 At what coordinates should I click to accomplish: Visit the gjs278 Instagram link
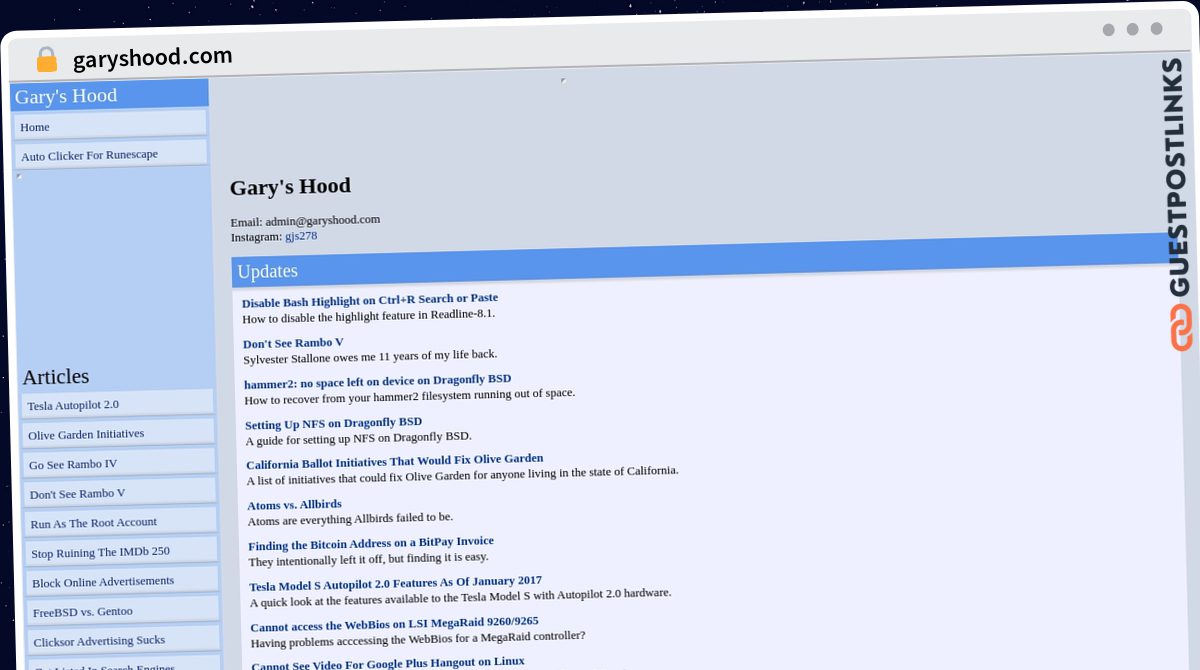pos(301,235)
